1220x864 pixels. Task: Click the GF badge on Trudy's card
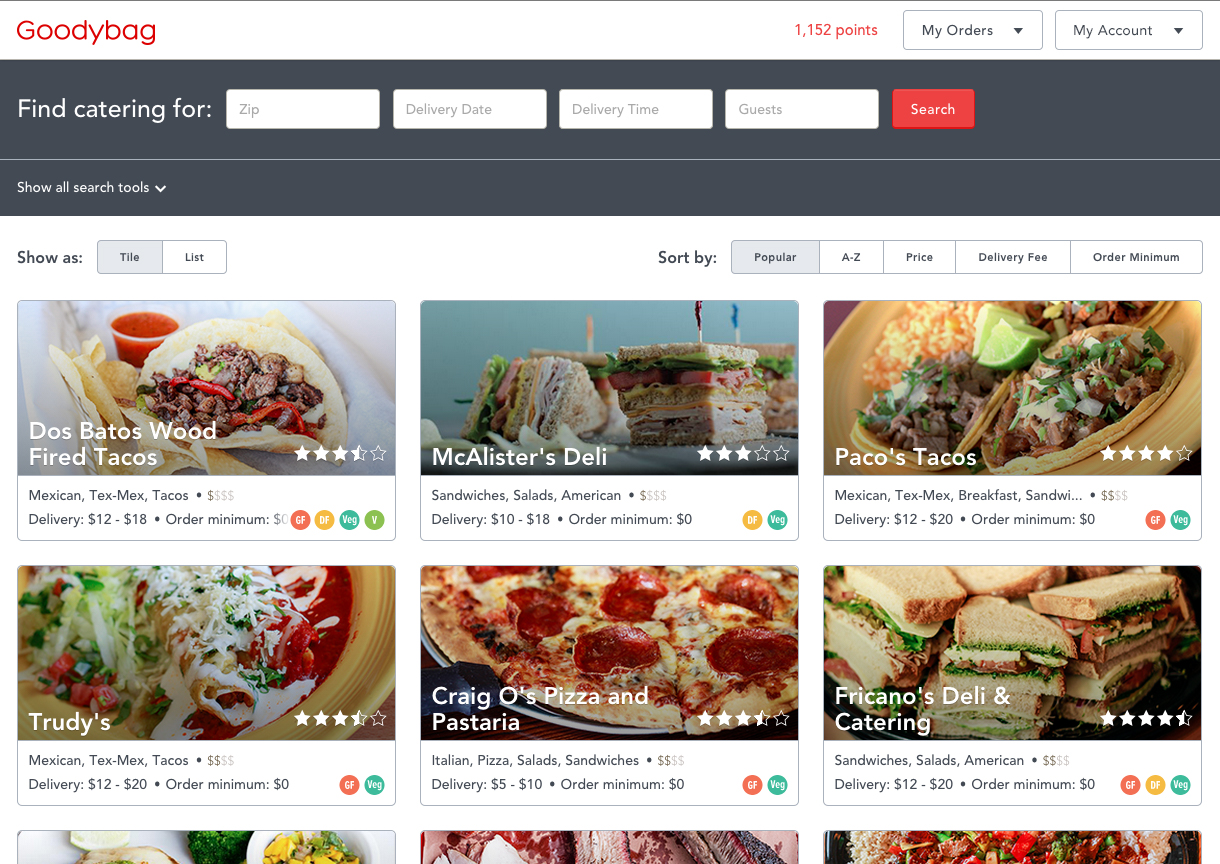coord(349,785)
